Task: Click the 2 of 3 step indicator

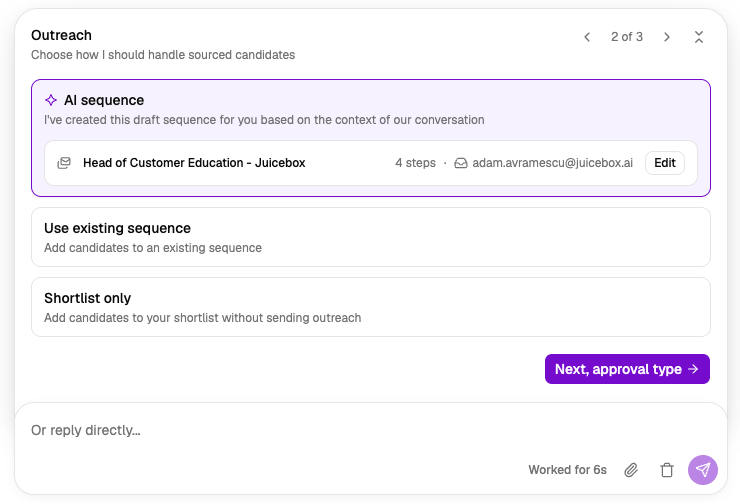Action: (627, 37)
